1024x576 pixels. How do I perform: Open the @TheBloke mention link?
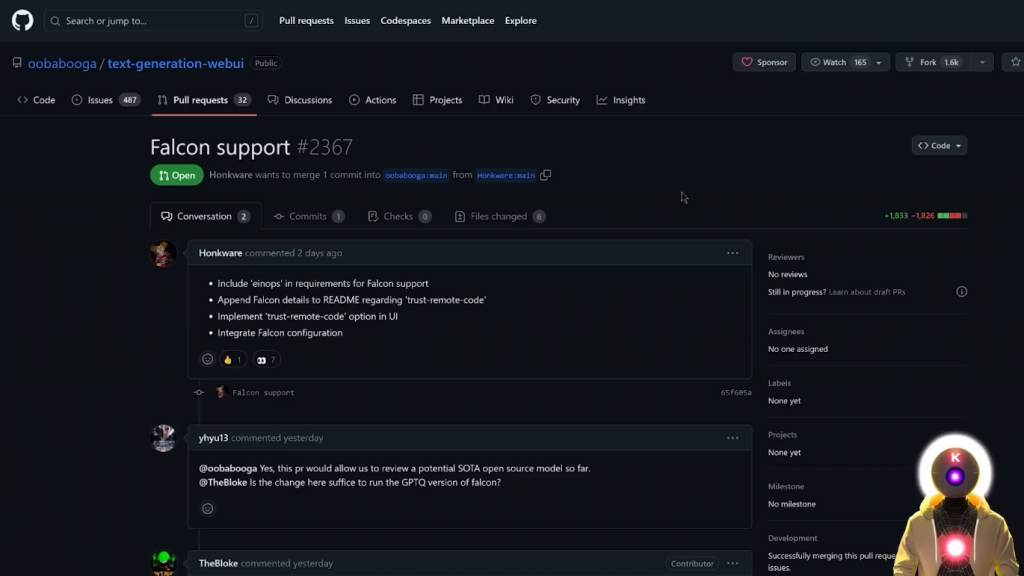pos(223,482)
